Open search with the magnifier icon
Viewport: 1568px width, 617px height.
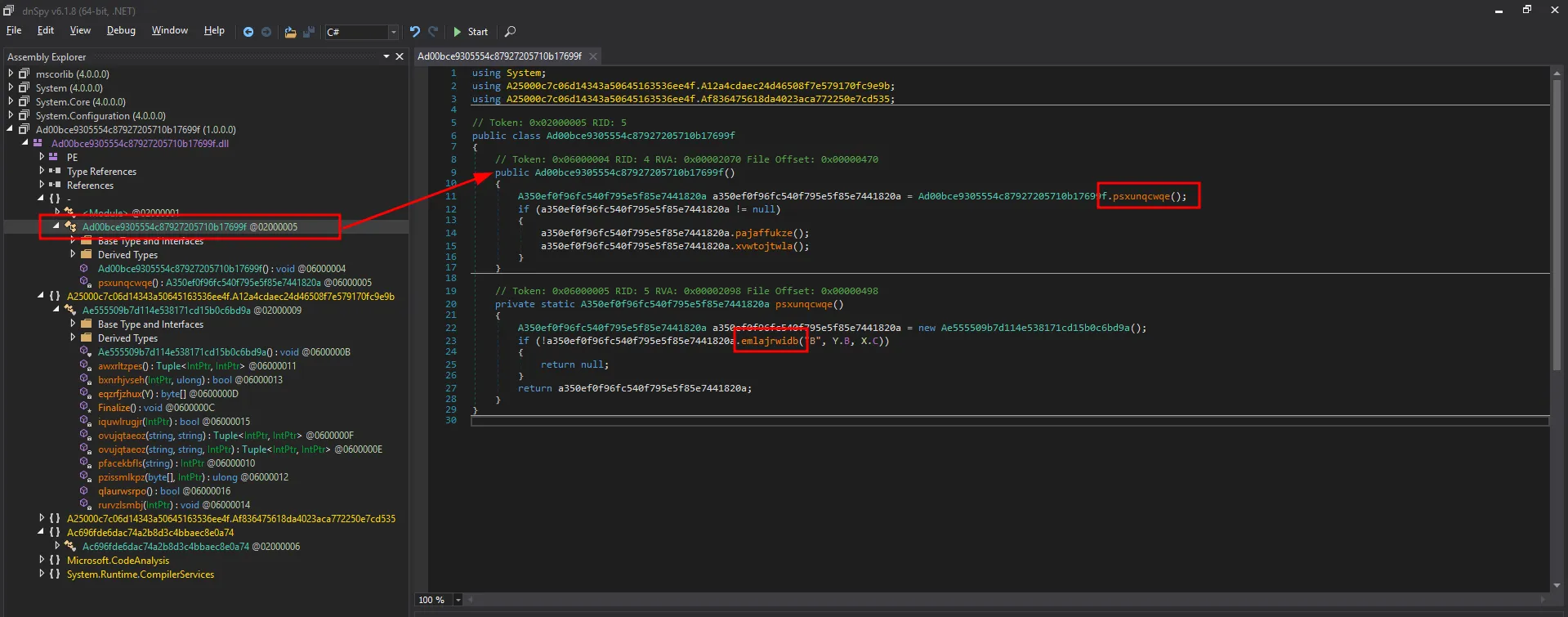coord(510,32)
